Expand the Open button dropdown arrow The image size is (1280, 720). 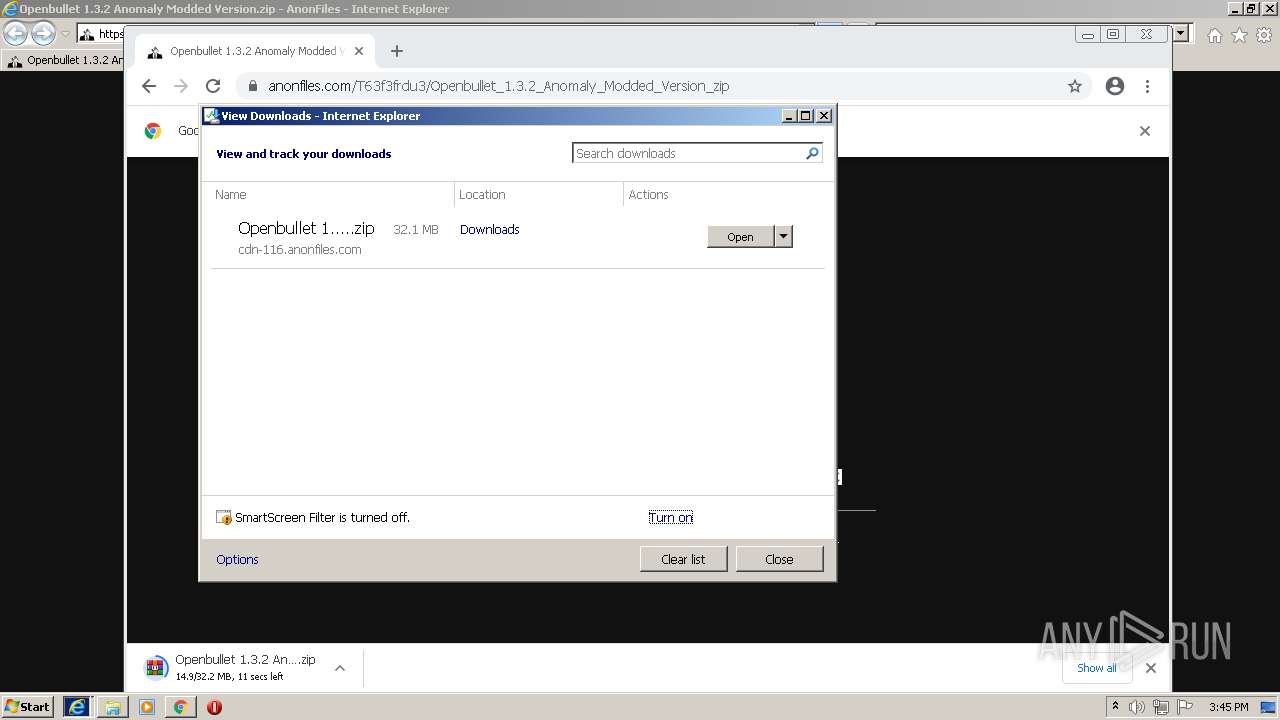[x=784, y=237]
